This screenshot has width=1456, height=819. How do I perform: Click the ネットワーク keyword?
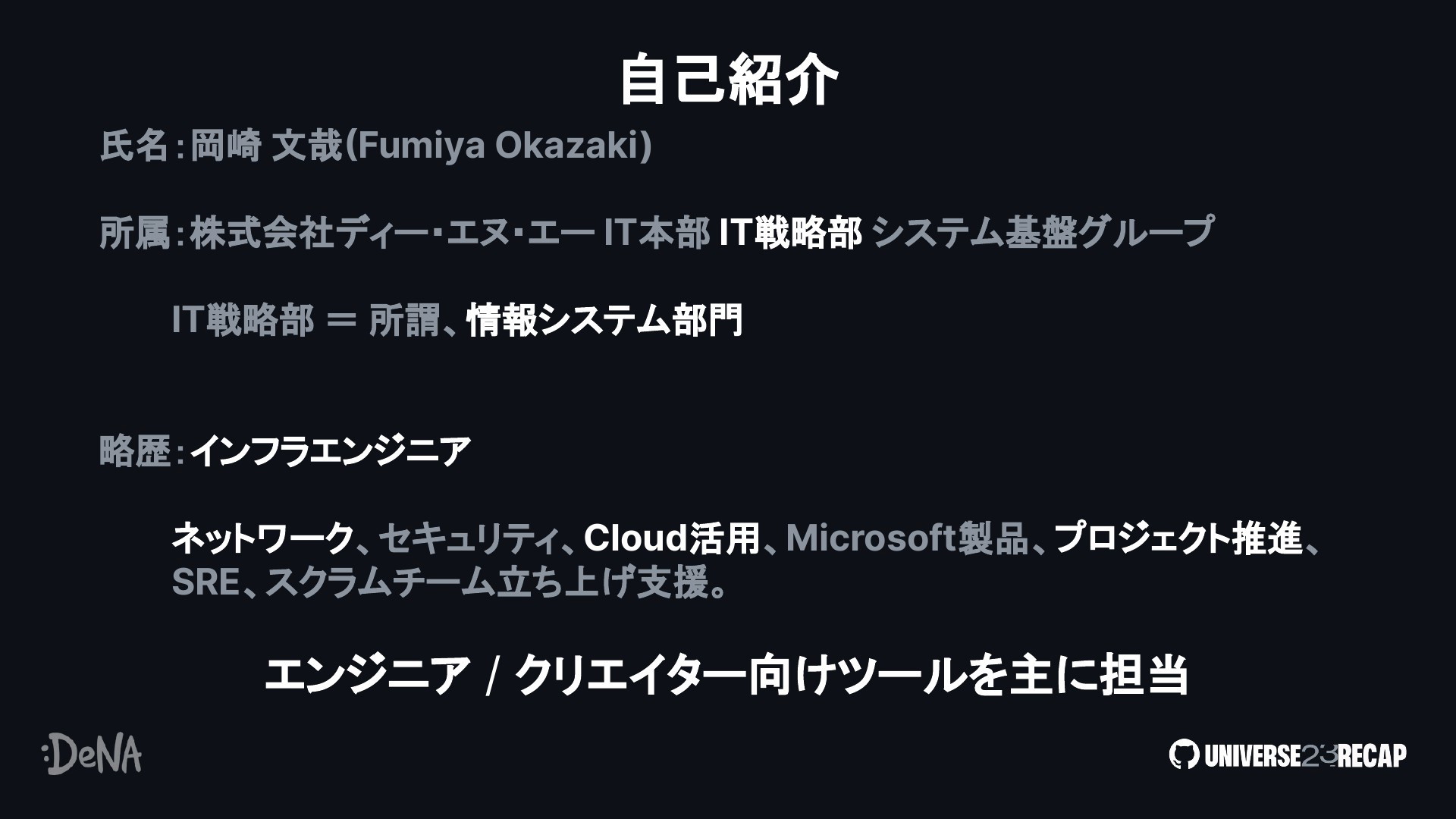(262, 538)
